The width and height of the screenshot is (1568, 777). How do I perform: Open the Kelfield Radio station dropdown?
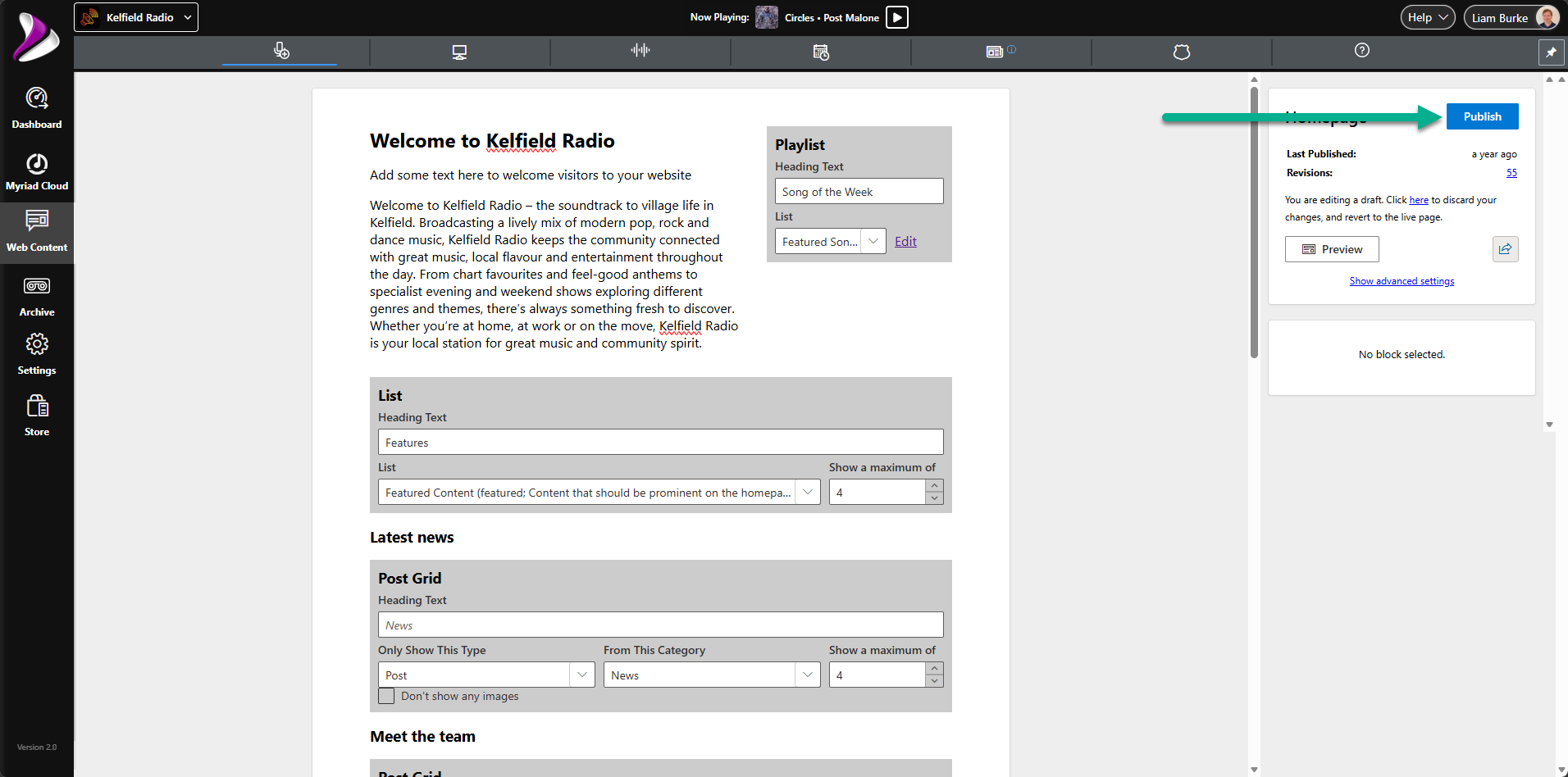coord(136,17)
